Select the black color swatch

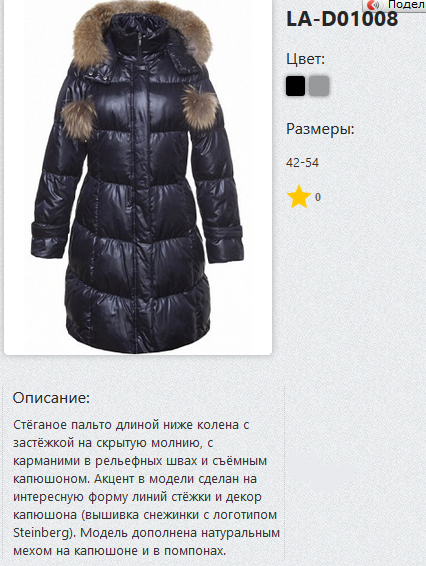tap(295, 86)
